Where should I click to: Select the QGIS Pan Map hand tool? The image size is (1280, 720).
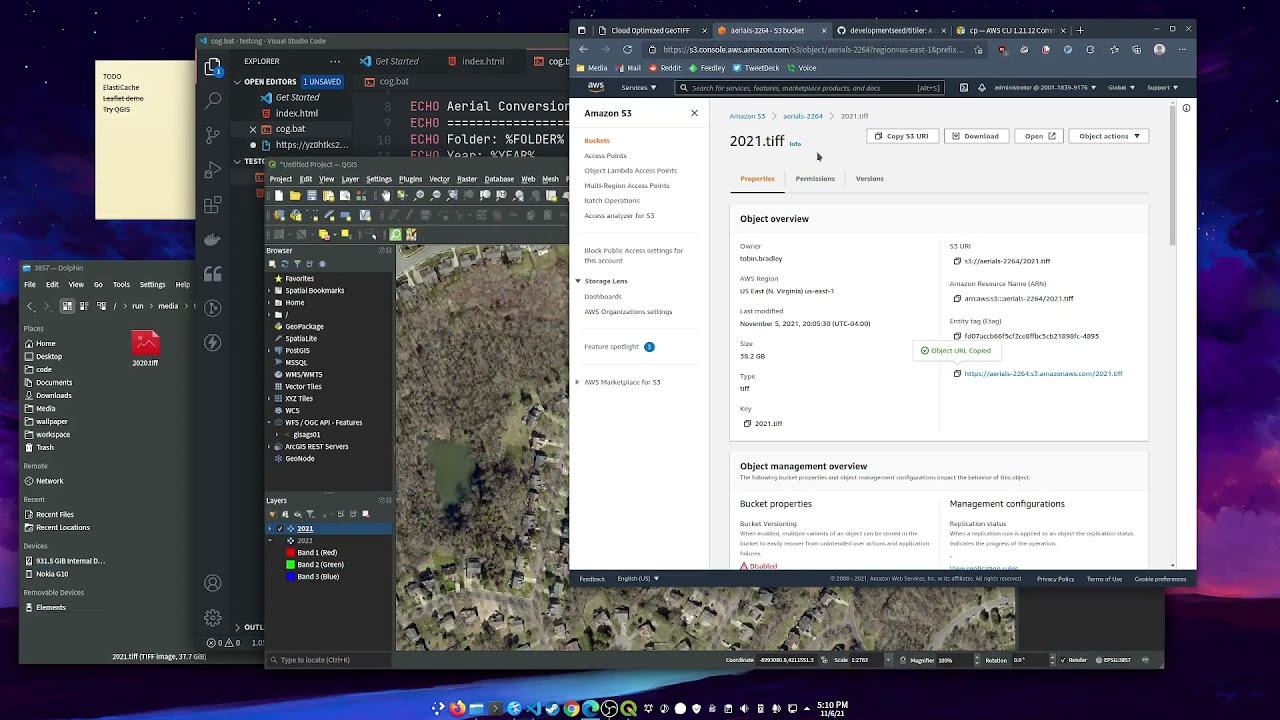coord(386,196)
